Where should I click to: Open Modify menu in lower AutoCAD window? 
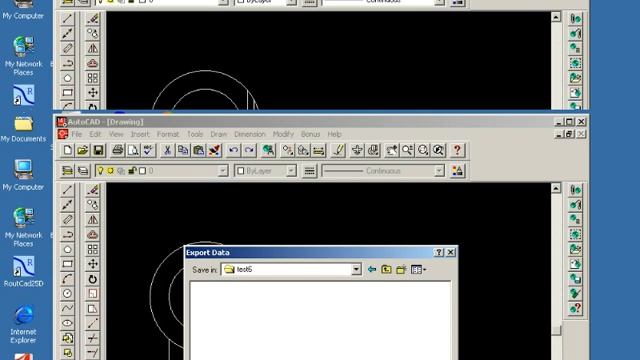[283, 134]
